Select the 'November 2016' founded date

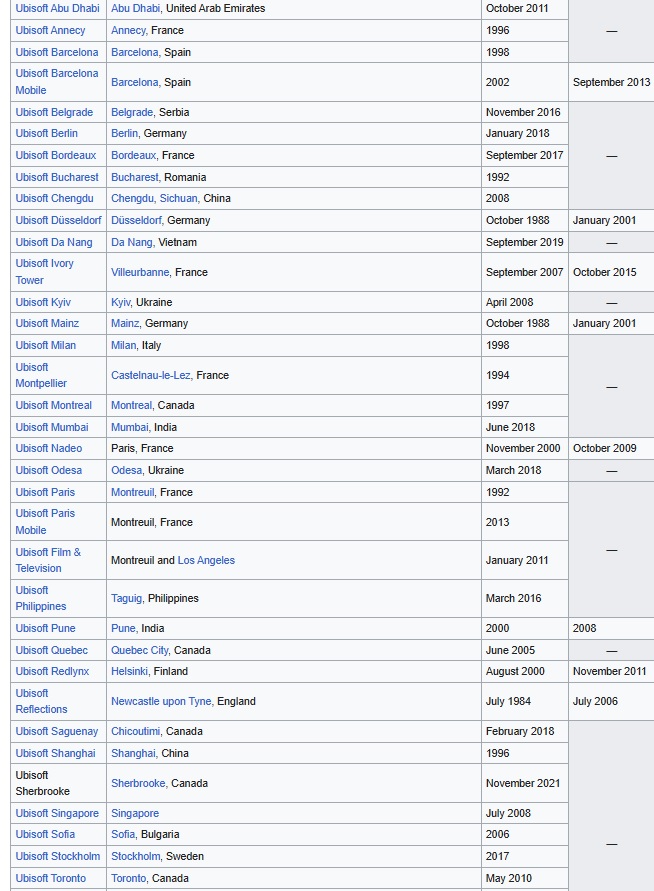tap(523, 112)
